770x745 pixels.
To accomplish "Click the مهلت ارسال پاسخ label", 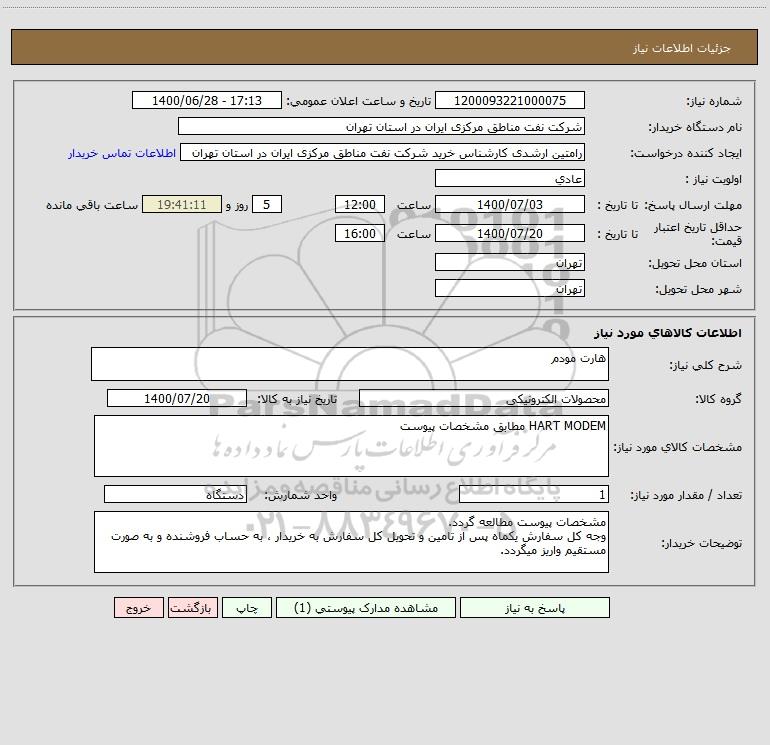I will pos(693,206).
